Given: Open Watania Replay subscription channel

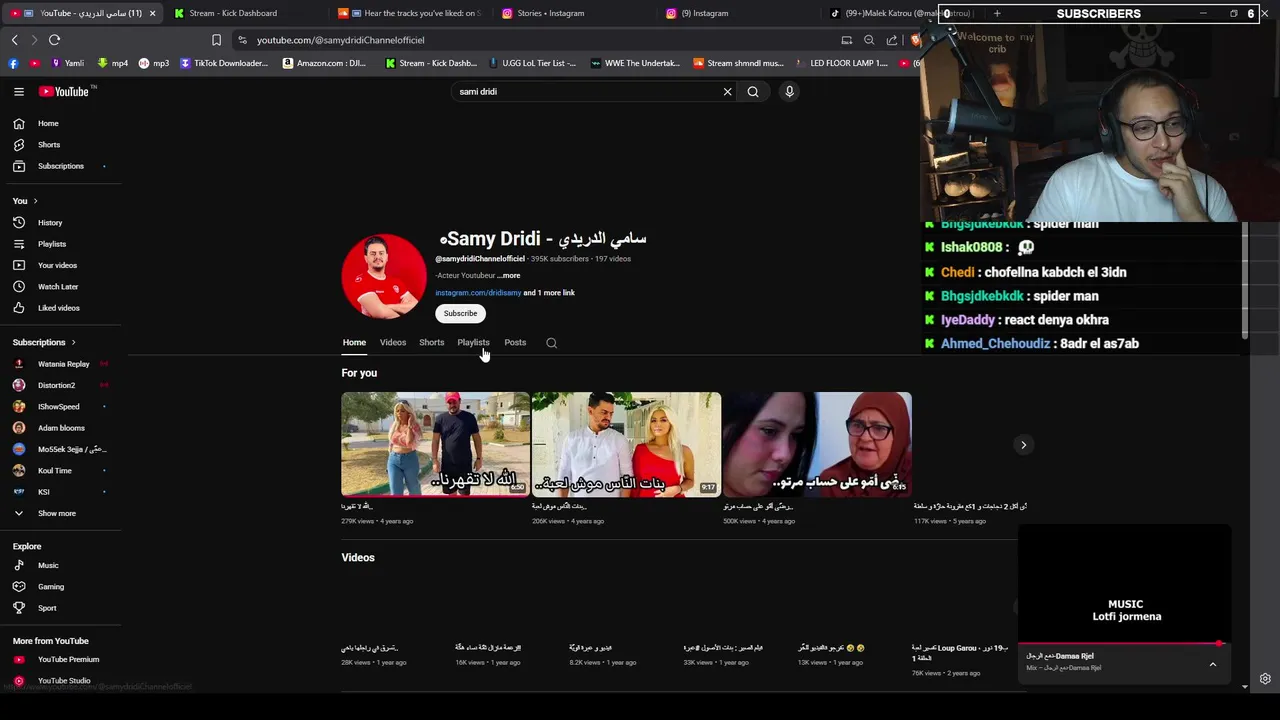Looking at the screenshot, I should 61,364.
